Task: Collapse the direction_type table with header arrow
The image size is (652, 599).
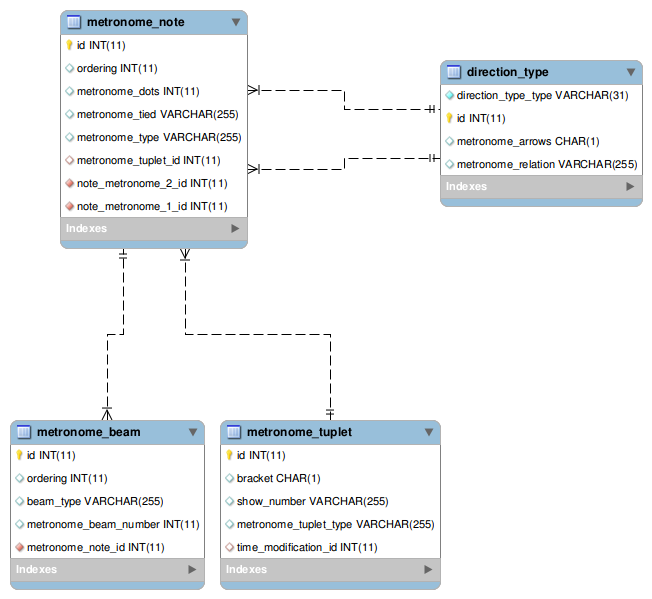Action: pos(631,72)
